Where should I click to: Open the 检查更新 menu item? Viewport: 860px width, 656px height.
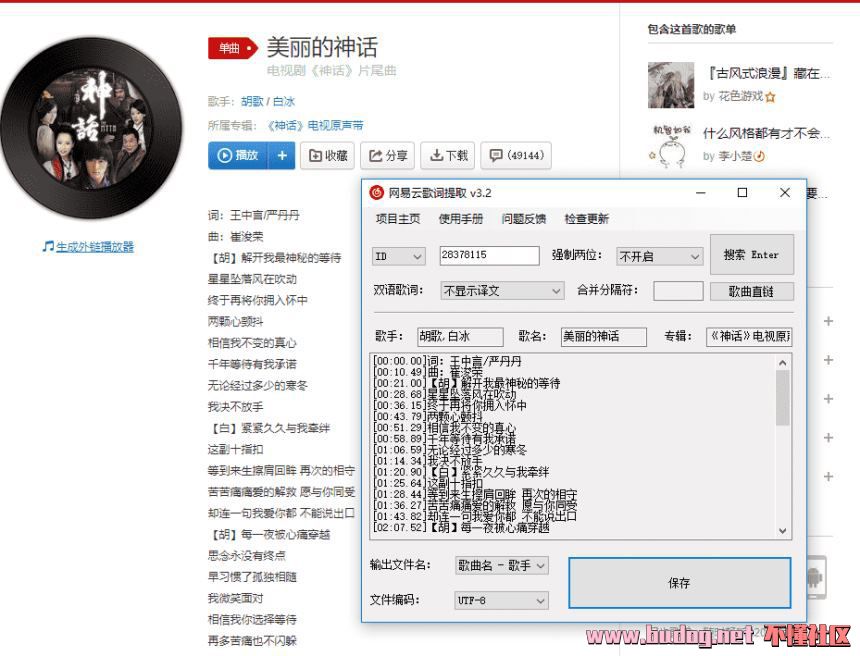(x=587, y=219)
